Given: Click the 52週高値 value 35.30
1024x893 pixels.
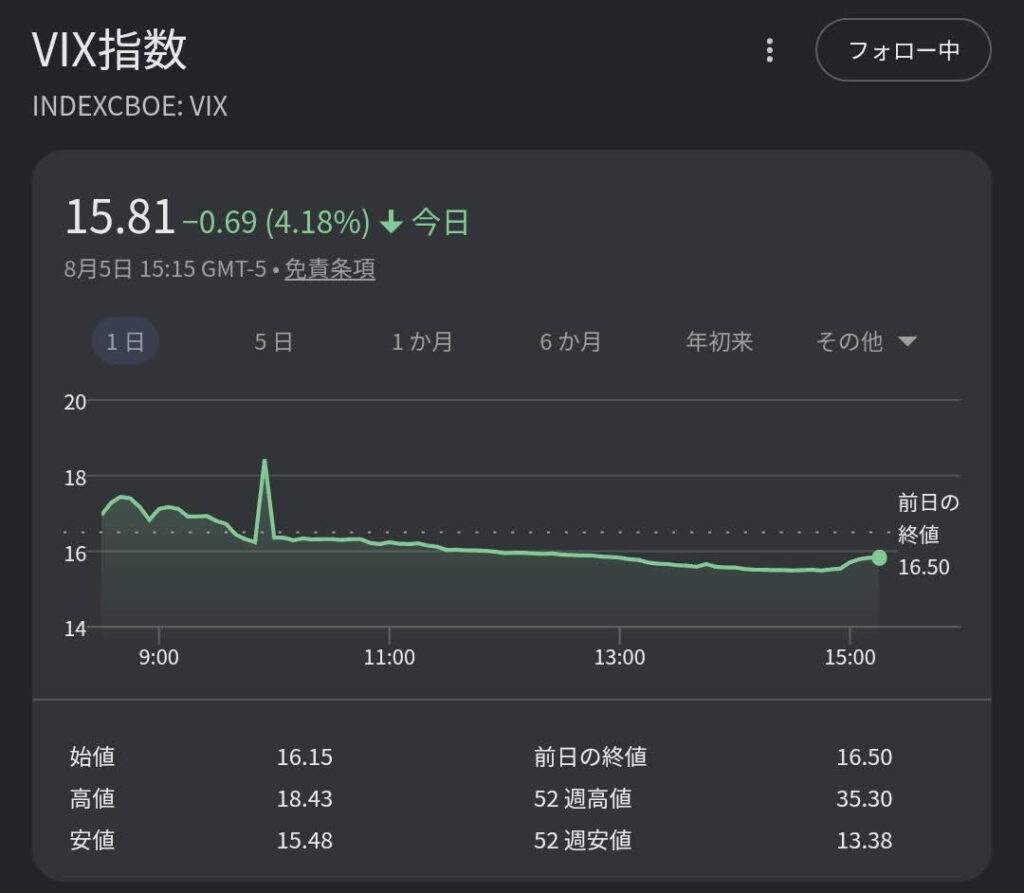Looking at the screenshot, I should [864, 798].
